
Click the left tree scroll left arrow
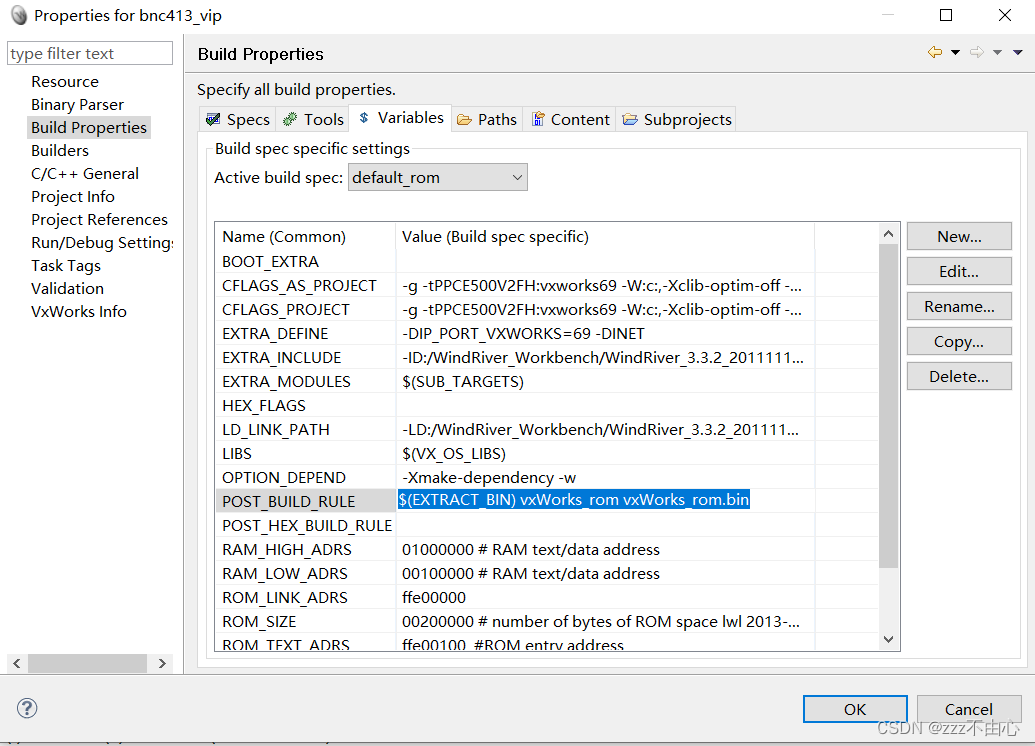[17, 663]
